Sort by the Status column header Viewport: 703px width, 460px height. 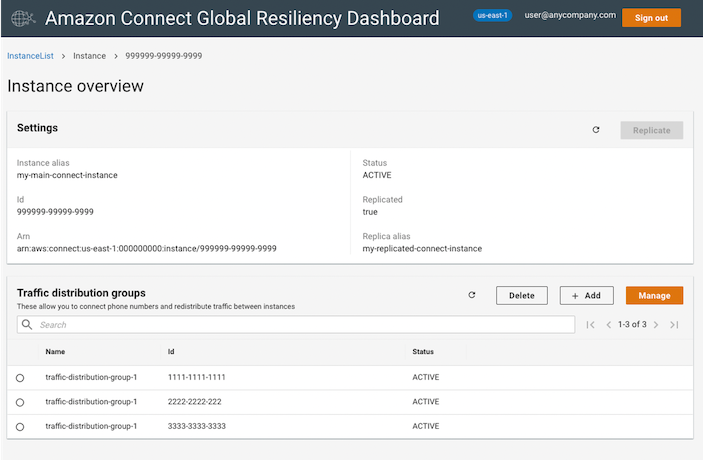point(423,352)
